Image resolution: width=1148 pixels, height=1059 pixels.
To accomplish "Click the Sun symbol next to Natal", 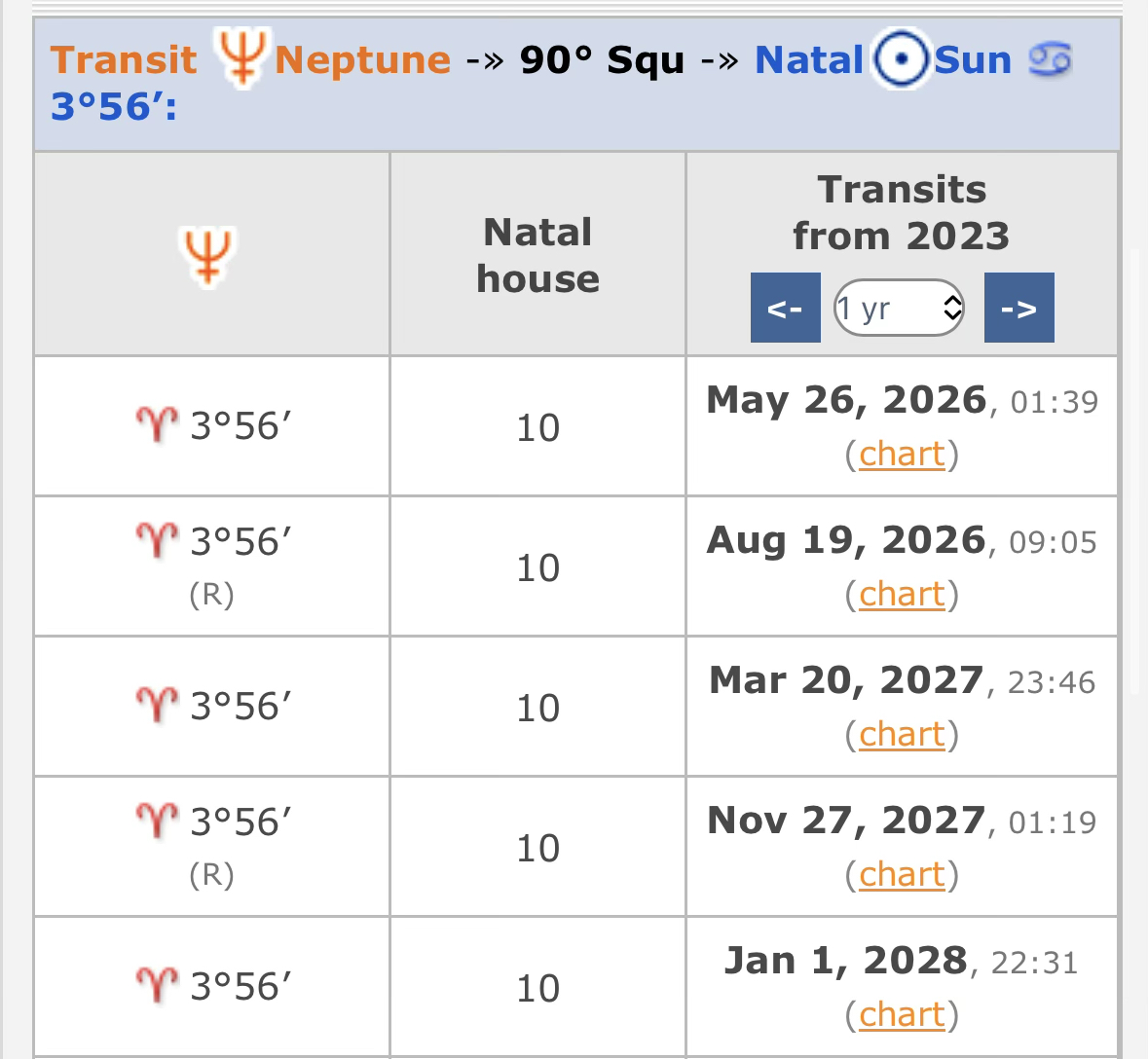I will pyautogui.click(x=900, y=59).
